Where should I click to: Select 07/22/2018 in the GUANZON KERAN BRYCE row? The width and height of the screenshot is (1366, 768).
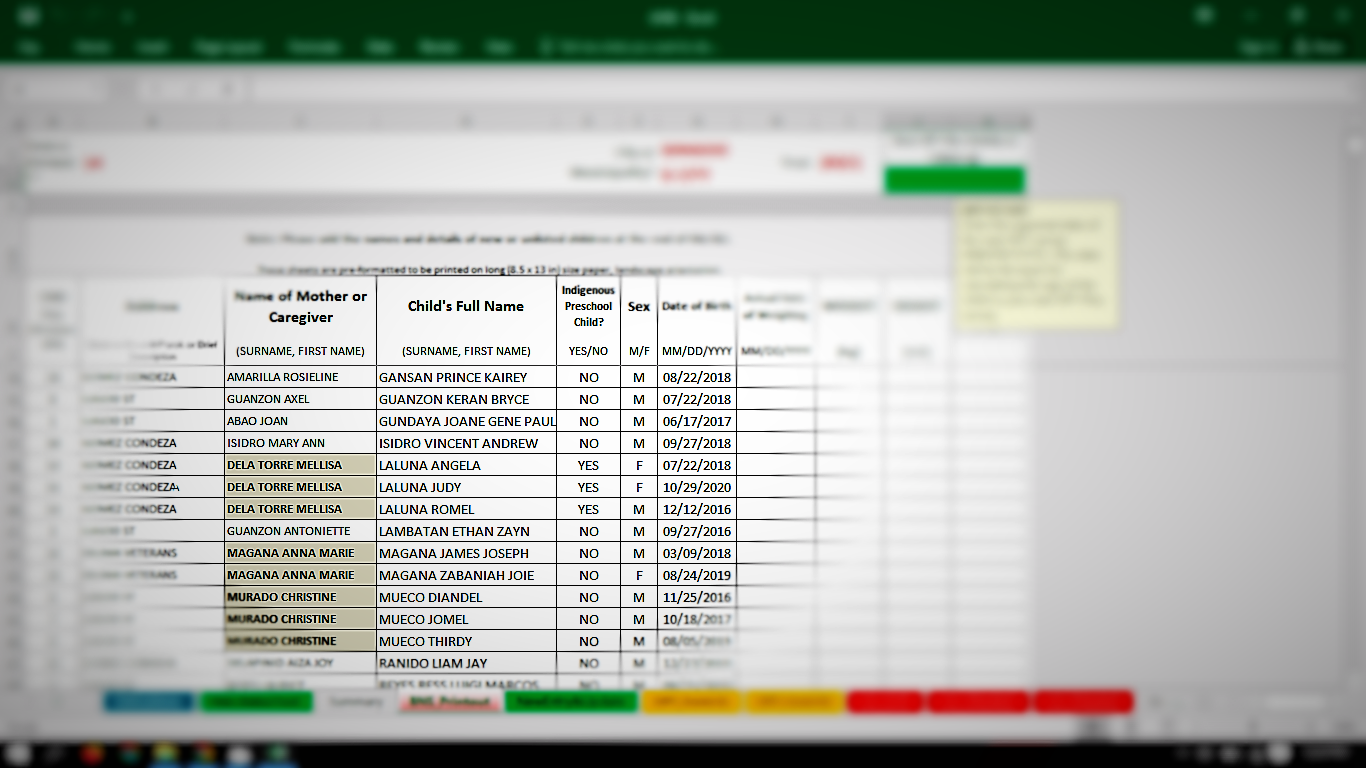(x=697, y=399)
